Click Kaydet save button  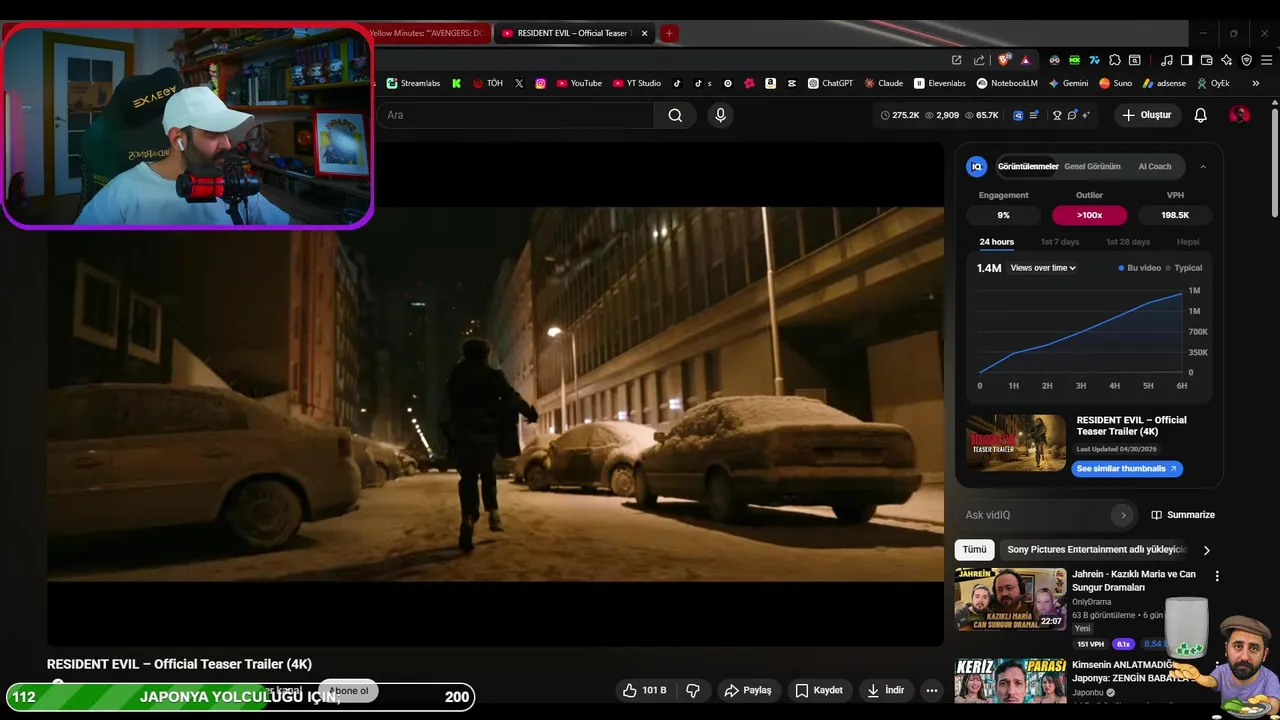(819, 690)
